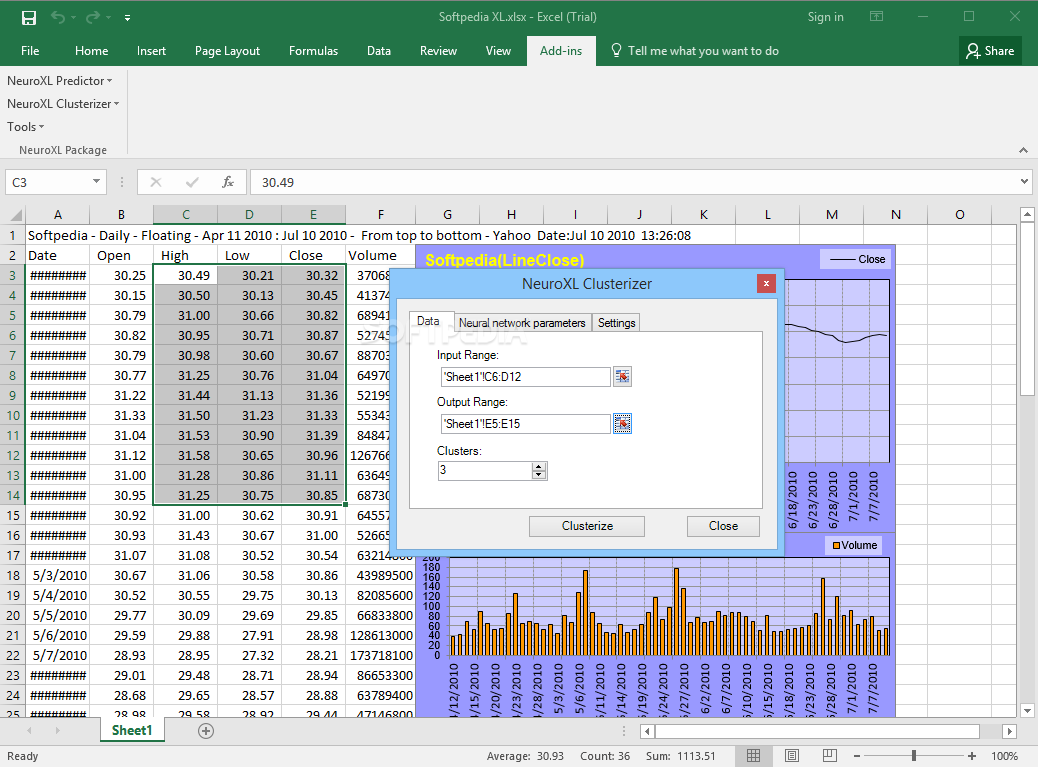The height and width of the screenshot is (767, 1038).
Task: Switch to the Data ribbon tab
Action: [x=379, y=51]
